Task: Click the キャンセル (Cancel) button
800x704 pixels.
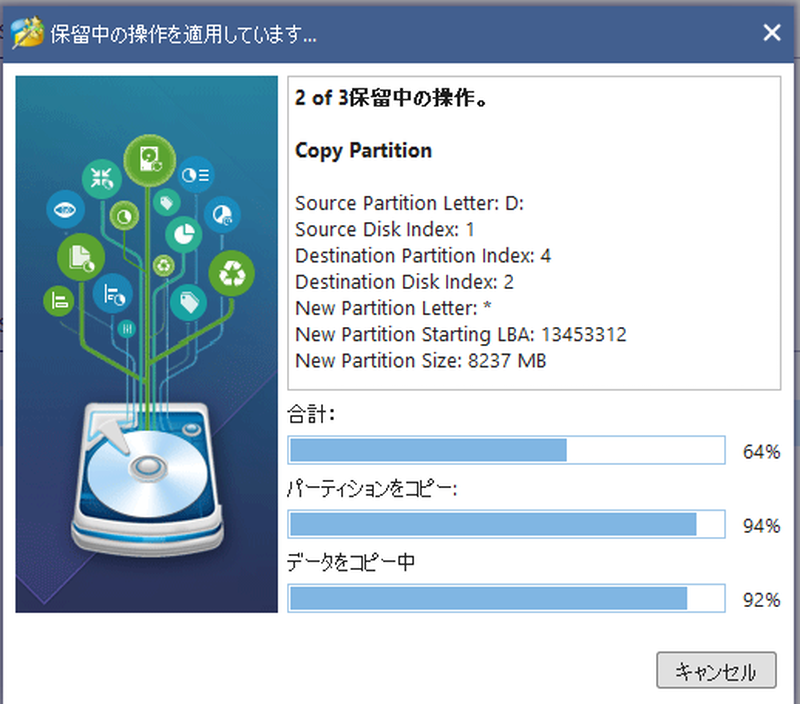Action: pyautogui.click(x=716, y=670)
